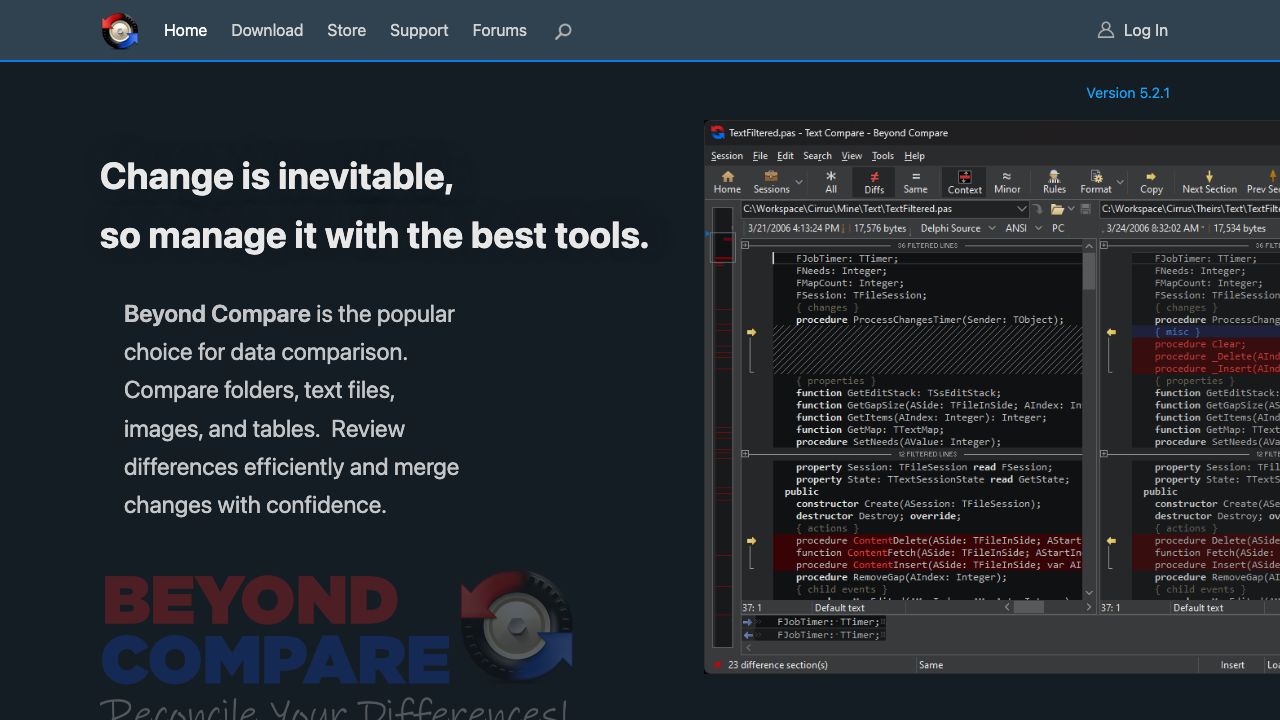Toggle the Diffs display filter
1280x720 pixels.
(x=874, y=182)
